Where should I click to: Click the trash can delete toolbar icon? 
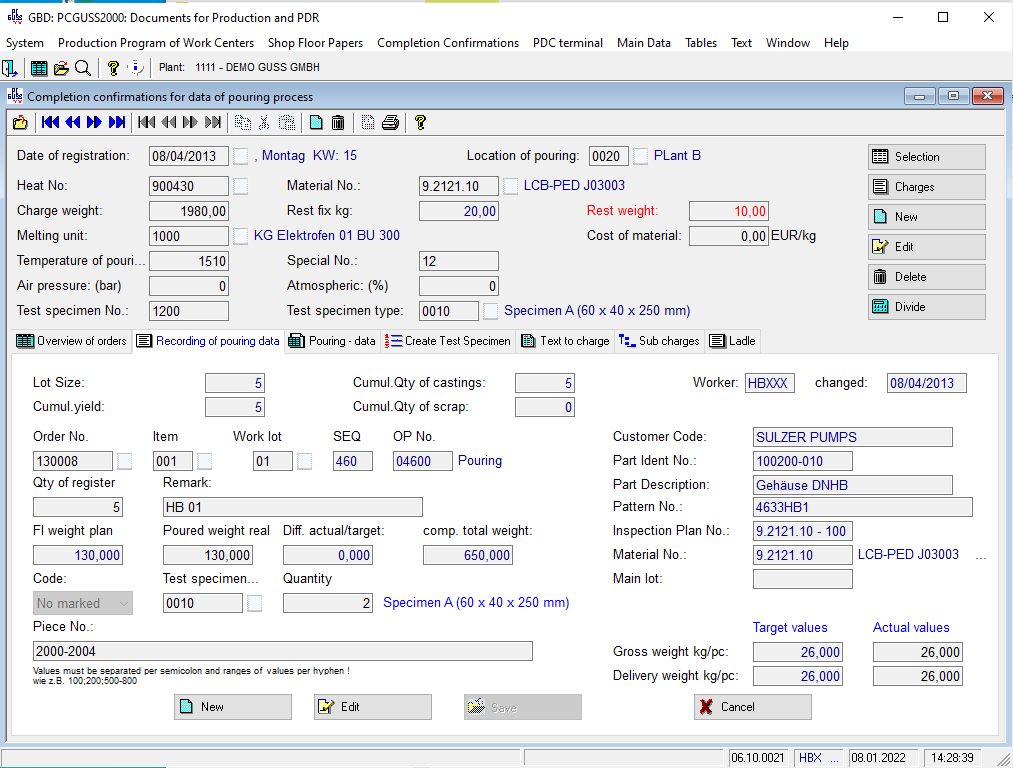pos(338,123)
